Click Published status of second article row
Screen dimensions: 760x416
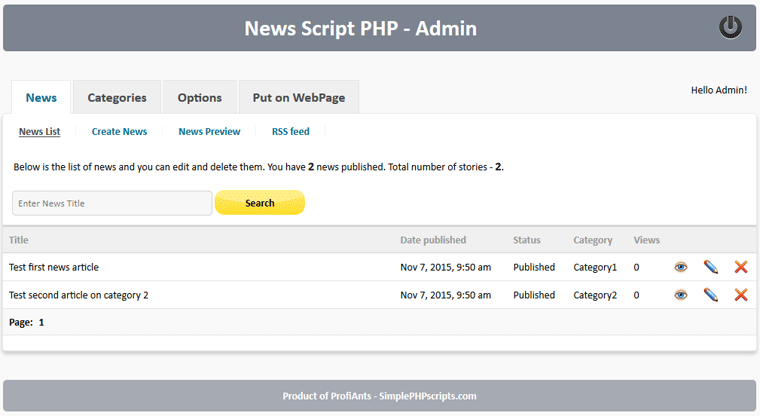tap(534, 295)
